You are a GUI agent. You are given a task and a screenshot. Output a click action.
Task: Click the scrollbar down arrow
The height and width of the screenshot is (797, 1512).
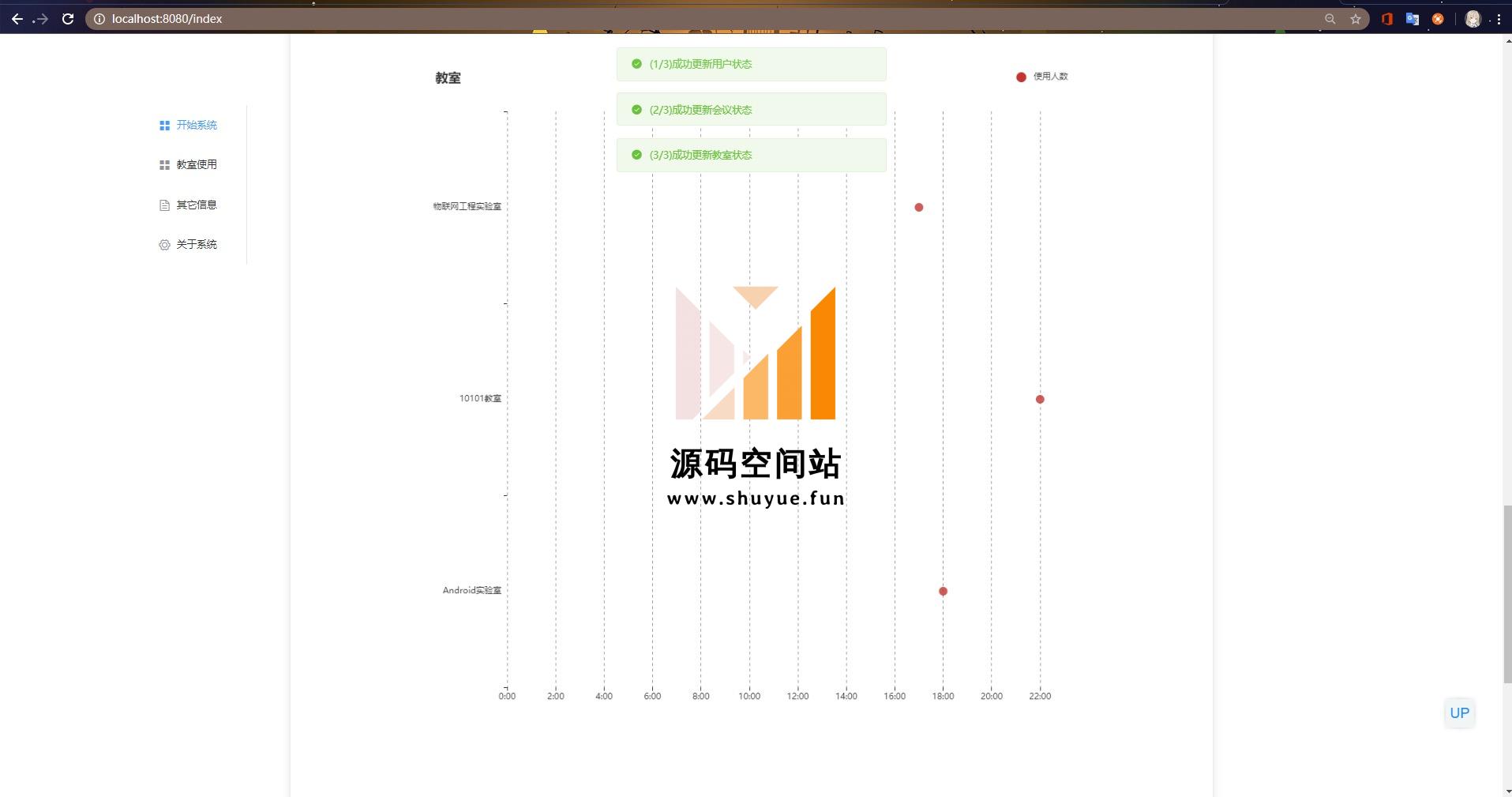point(1507,791)
